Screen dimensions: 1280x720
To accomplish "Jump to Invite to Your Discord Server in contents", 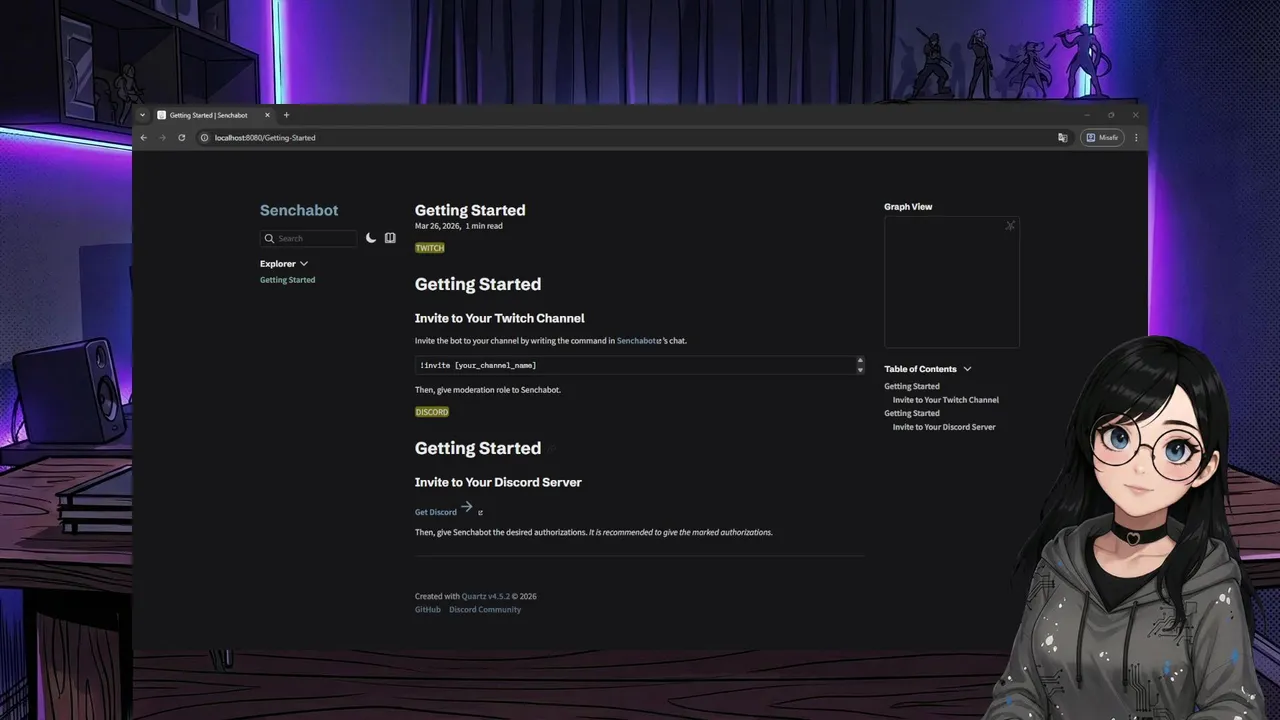I will point(943,427).
